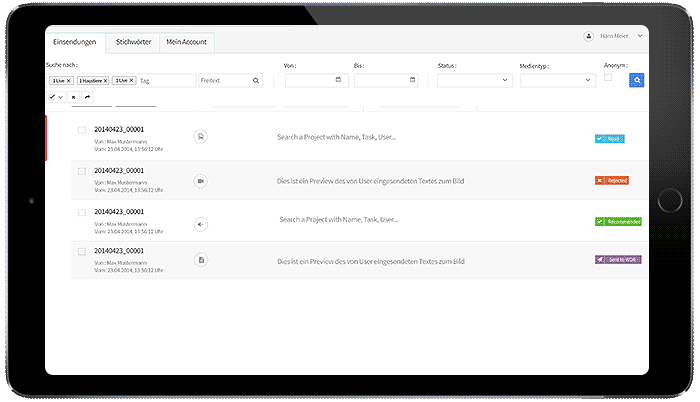Image resolution: width=700 pixels, height=402 pixels.
Task: Click 'Search a Project' text in Read row
Action: 337,137
